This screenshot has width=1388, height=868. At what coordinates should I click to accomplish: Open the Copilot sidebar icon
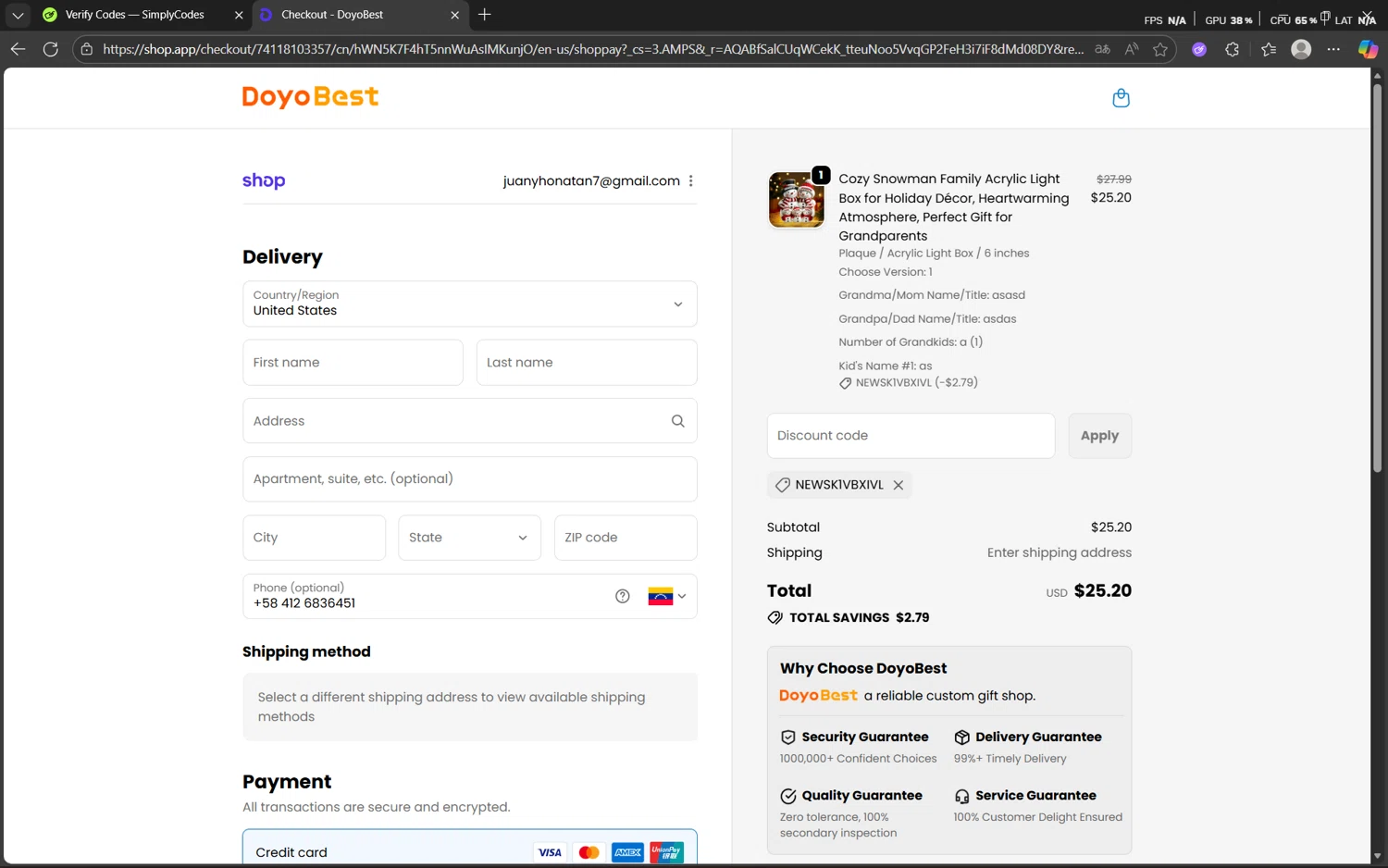(1368, 49)
